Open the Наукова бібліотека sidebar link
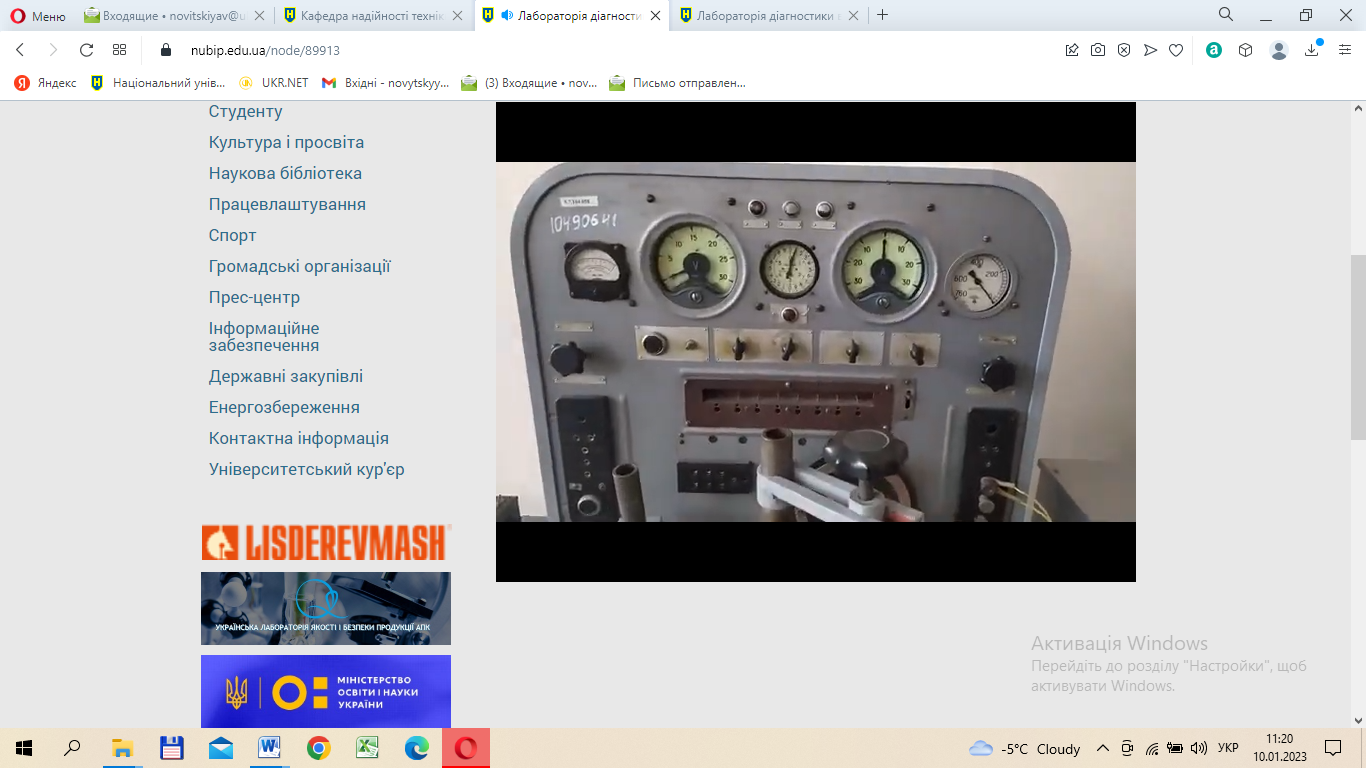1366x768 pixels. pos(285,174)
